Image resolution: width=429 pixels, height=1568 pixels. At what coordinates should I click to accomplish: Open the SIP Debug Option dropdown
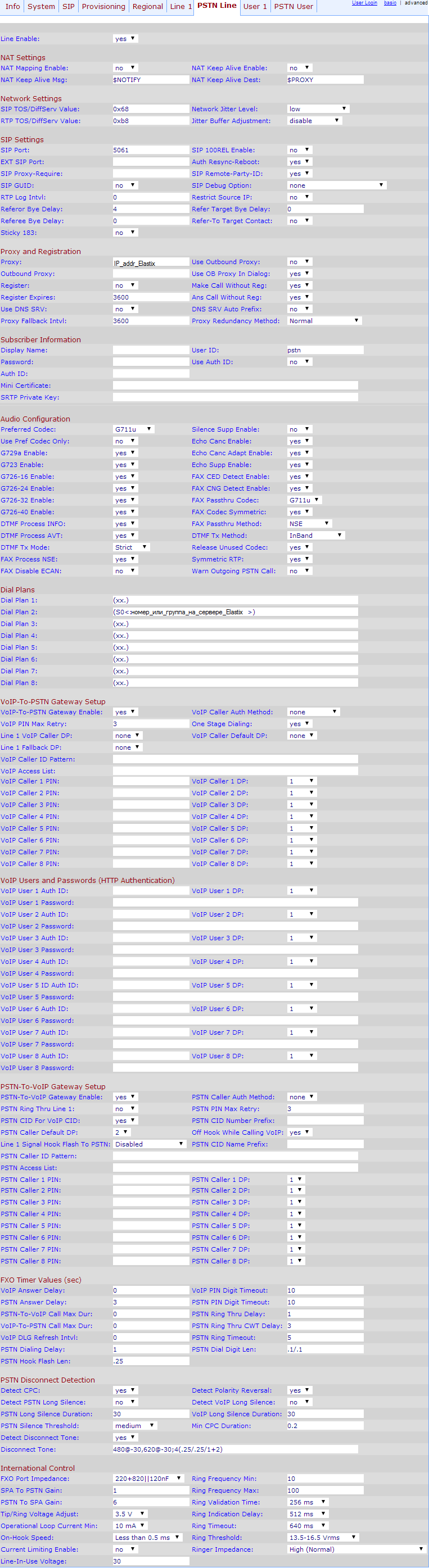point(336,185)
